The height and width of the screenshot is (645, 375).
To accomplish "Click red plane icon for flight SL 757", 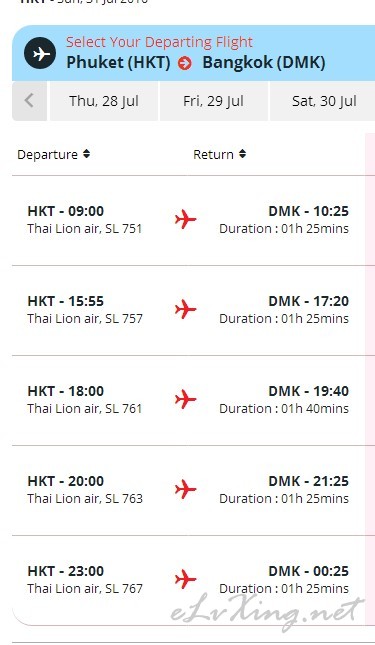I will (185, 309).
